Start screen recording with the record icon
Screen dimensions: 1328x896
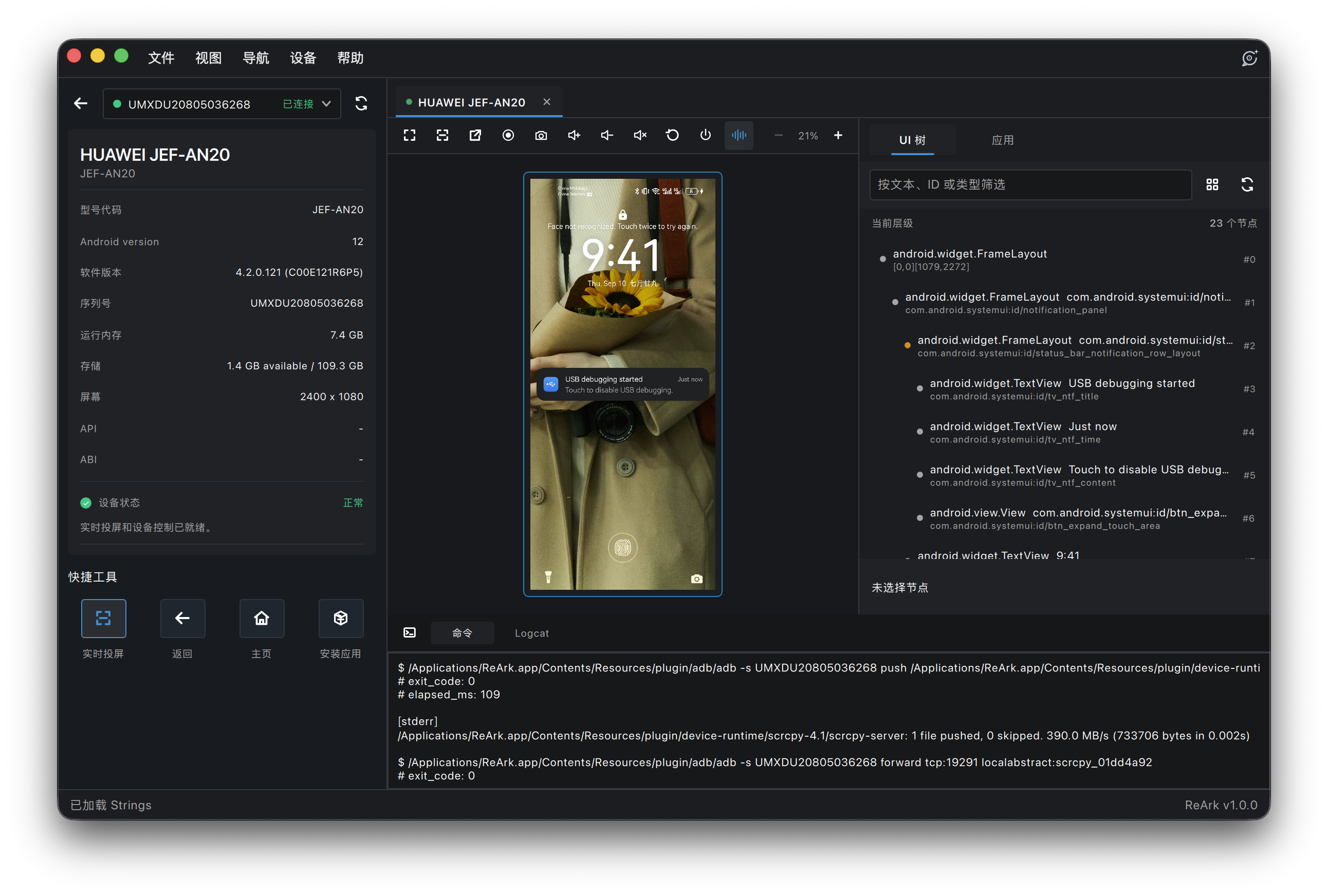click(x=508, y=135)
